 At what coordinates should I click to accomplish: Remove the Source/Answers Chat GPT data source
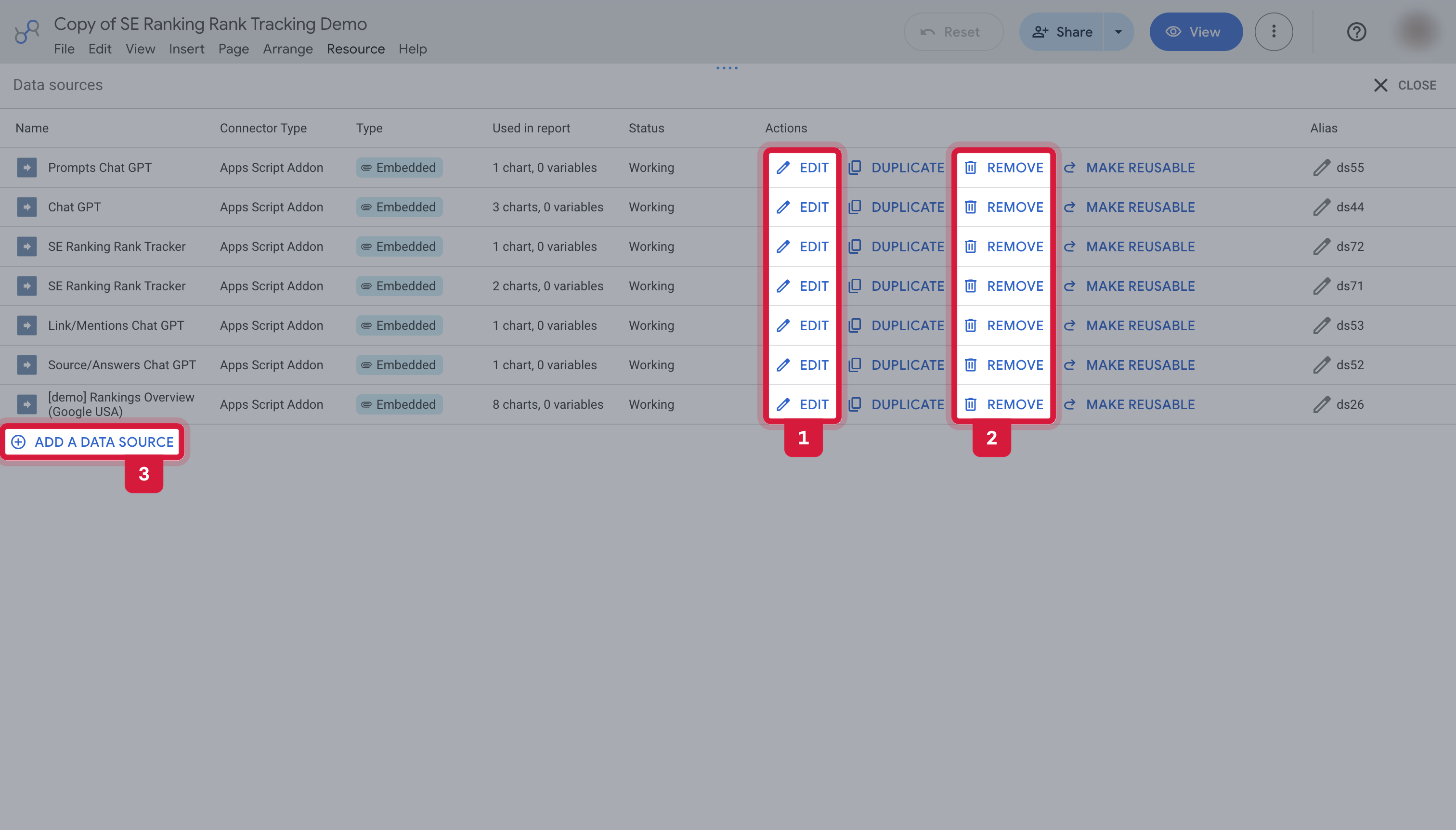[x=1004, y=365]
